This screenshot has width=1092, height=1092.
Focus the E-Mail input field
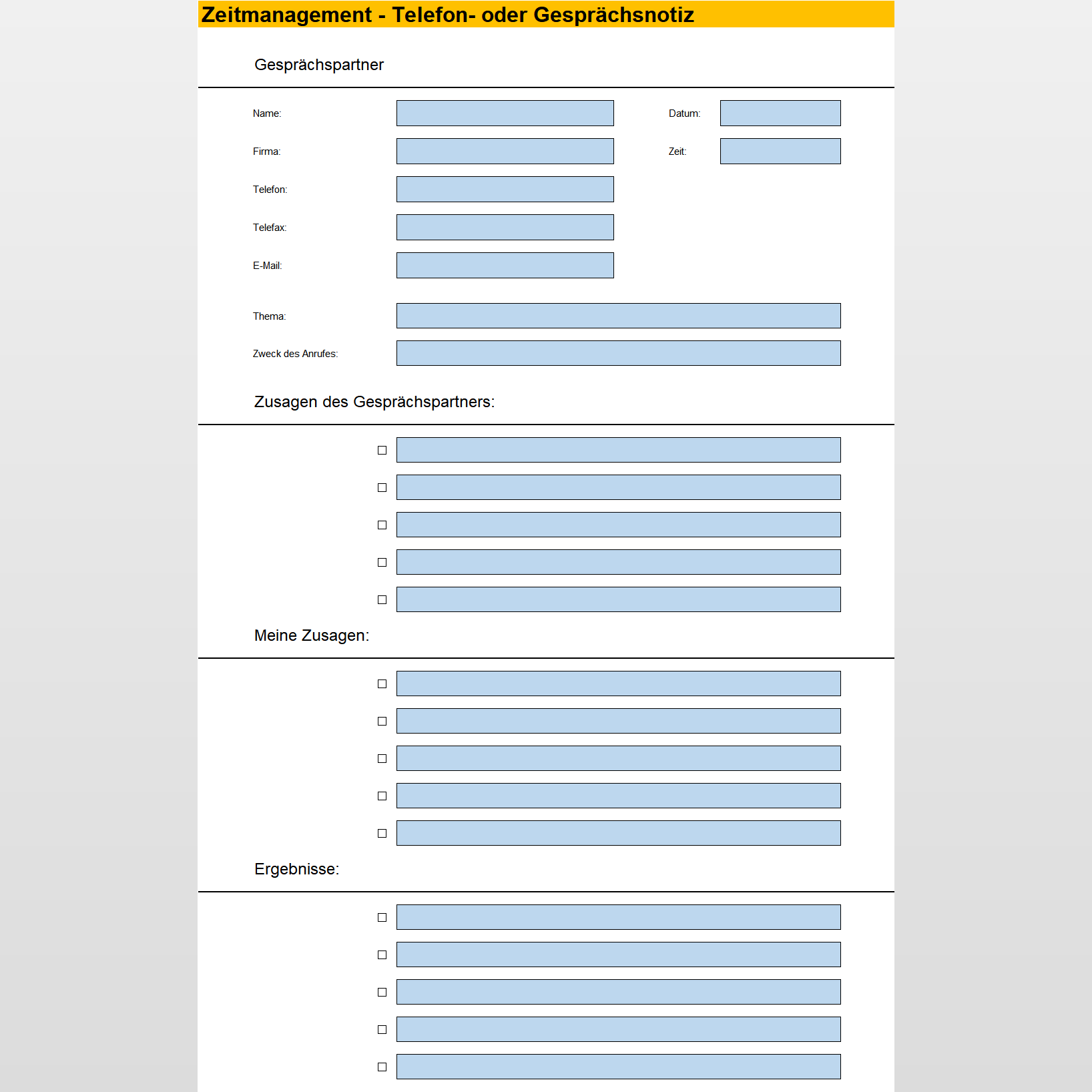click(x=505, y=266)
